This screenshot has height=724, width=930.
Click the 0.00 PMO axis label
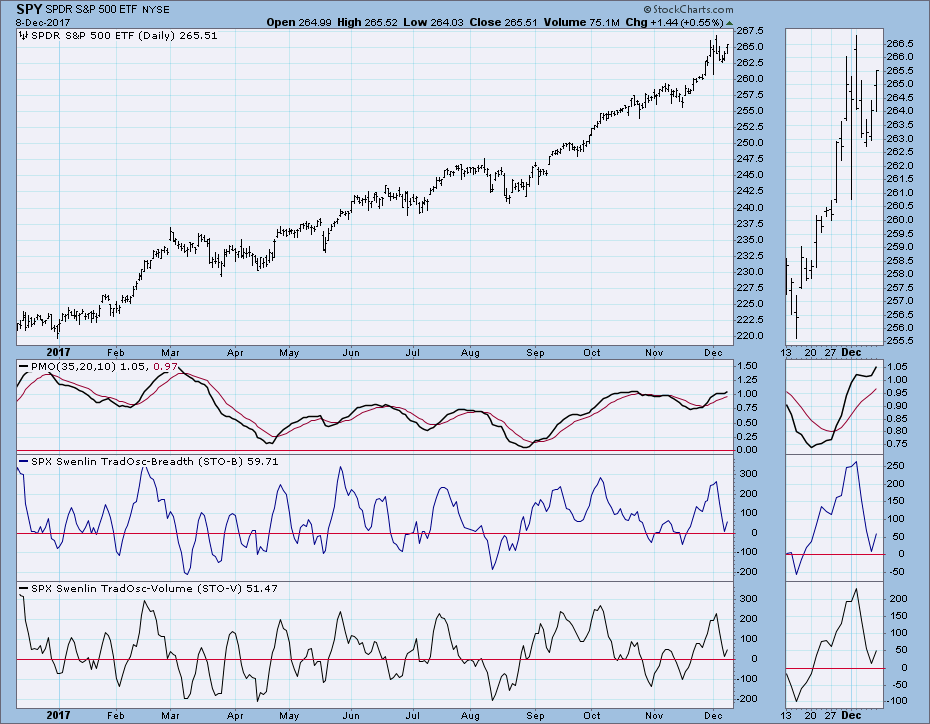pos(747,449)
